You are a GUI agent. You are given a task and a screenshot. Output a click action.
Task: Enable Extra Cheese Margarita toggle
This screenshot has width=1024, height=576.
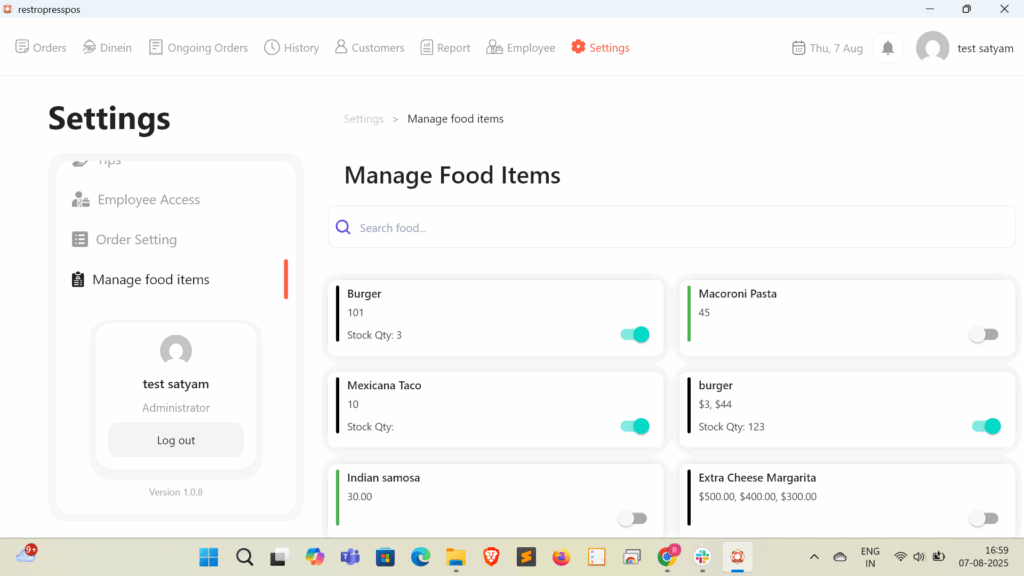(x=984, y=518)
